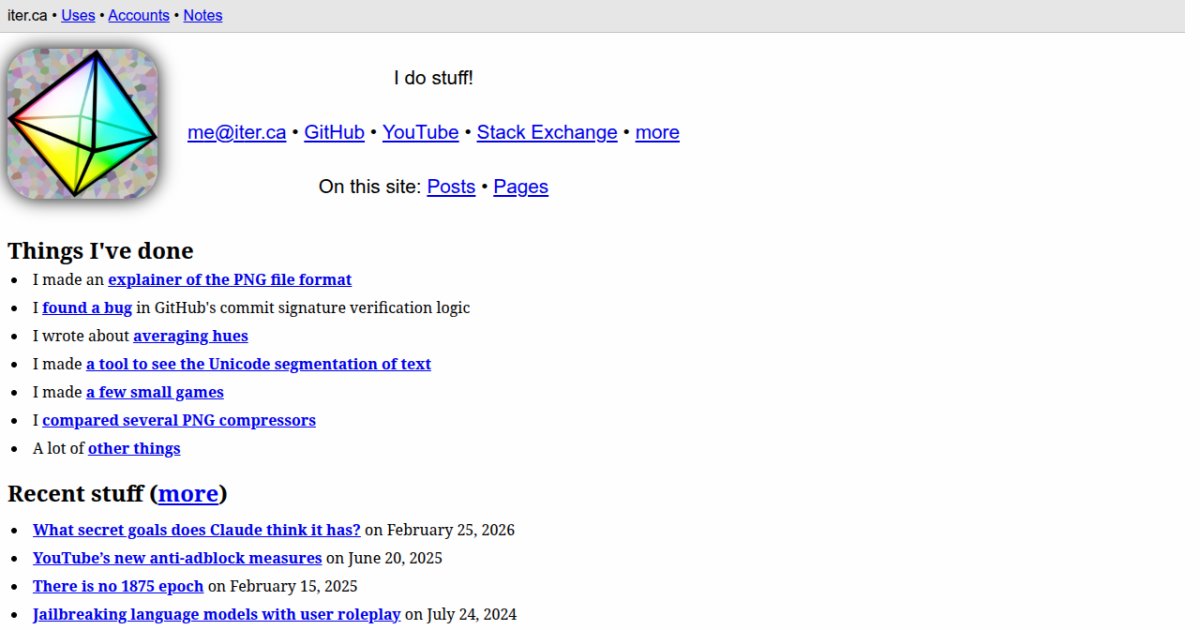Open the site's Pages link

521,187
